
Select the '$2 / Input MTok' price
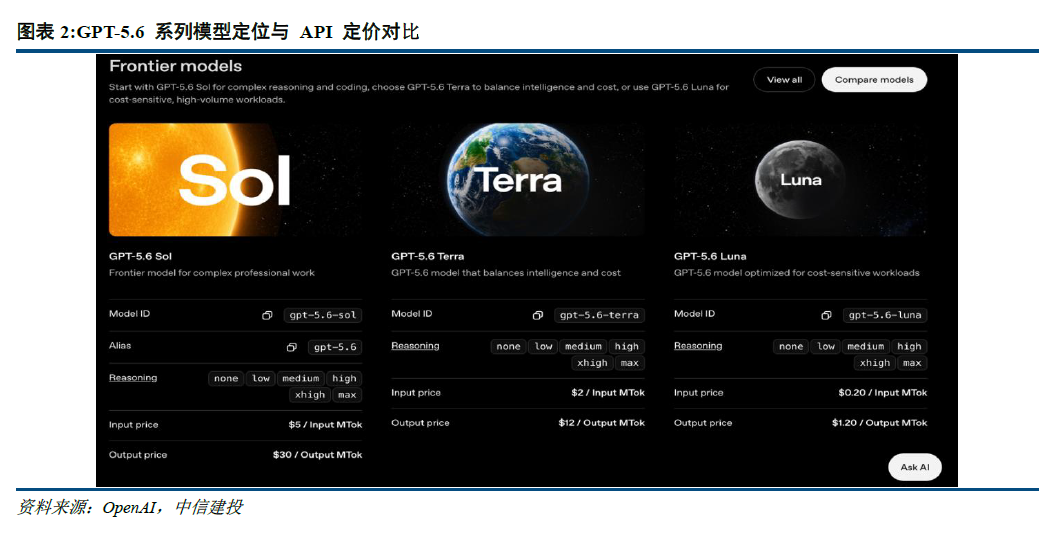point(608,393)
